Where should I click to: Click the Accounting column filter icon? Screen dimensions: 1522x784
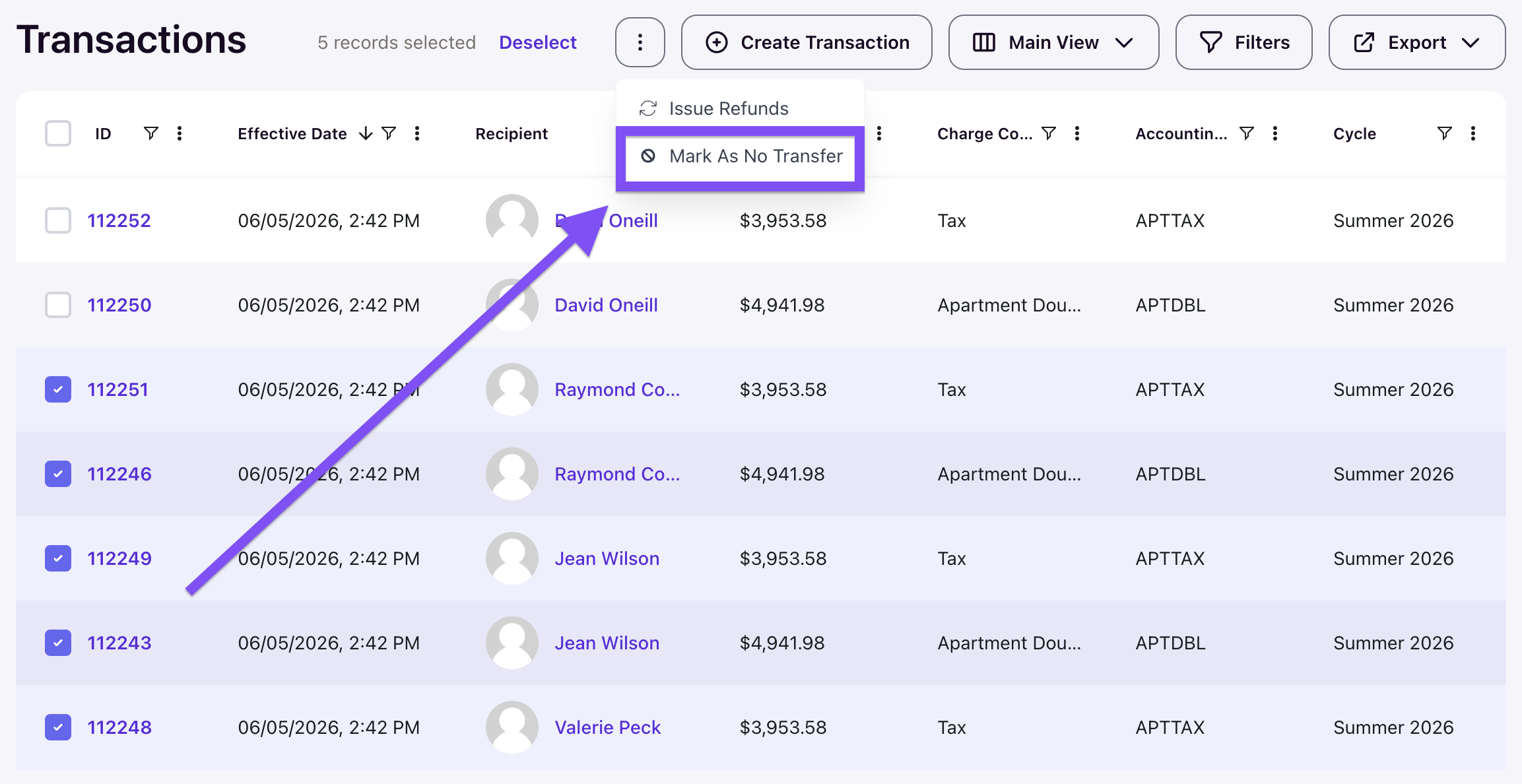pos(1247,133)
